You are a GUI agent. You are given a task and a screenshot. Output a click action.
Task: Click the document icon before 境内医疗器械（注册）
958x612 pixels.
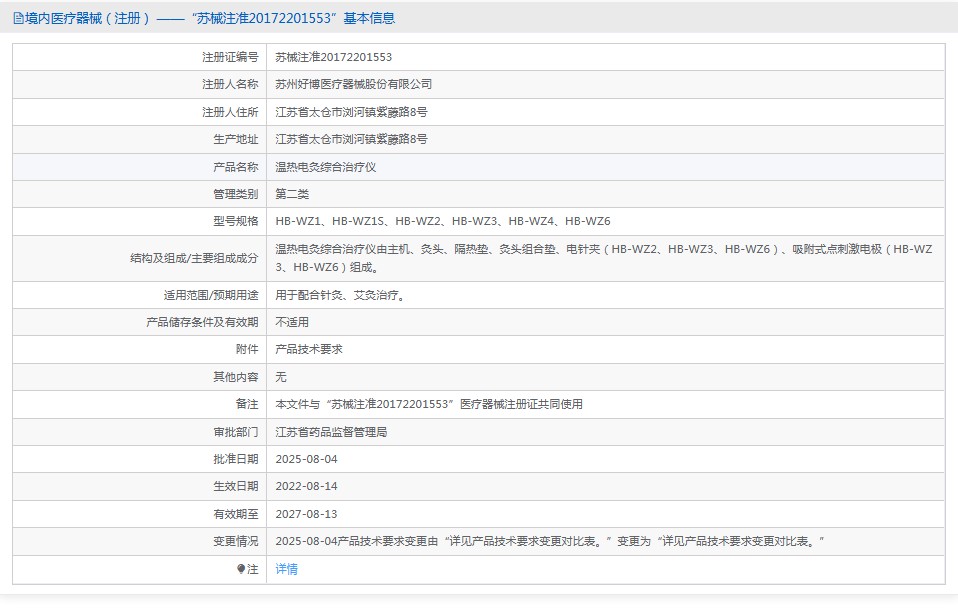[x=18, y=17]
